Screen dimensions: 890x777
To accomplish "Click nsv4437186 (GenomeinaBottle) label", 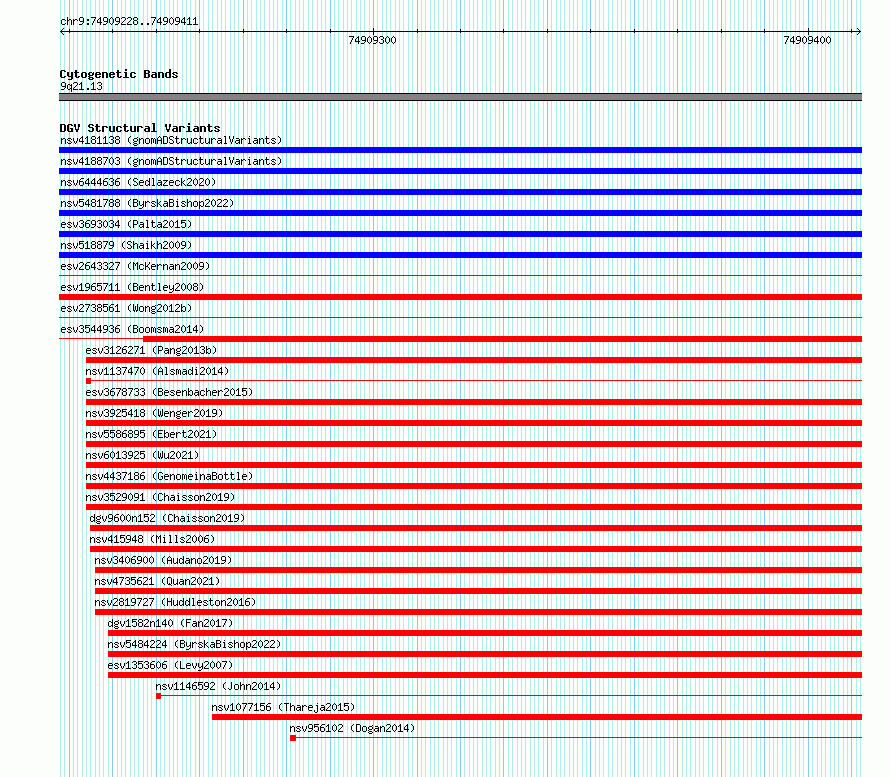I will [169, 476].
